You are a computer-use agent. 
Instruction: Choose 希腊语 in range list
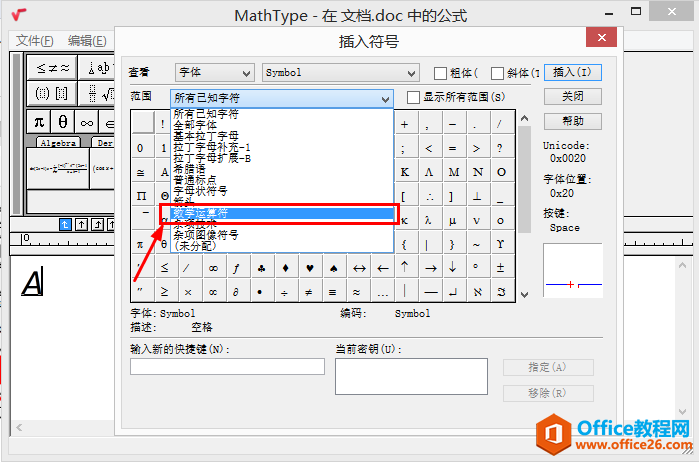[282, 169]
